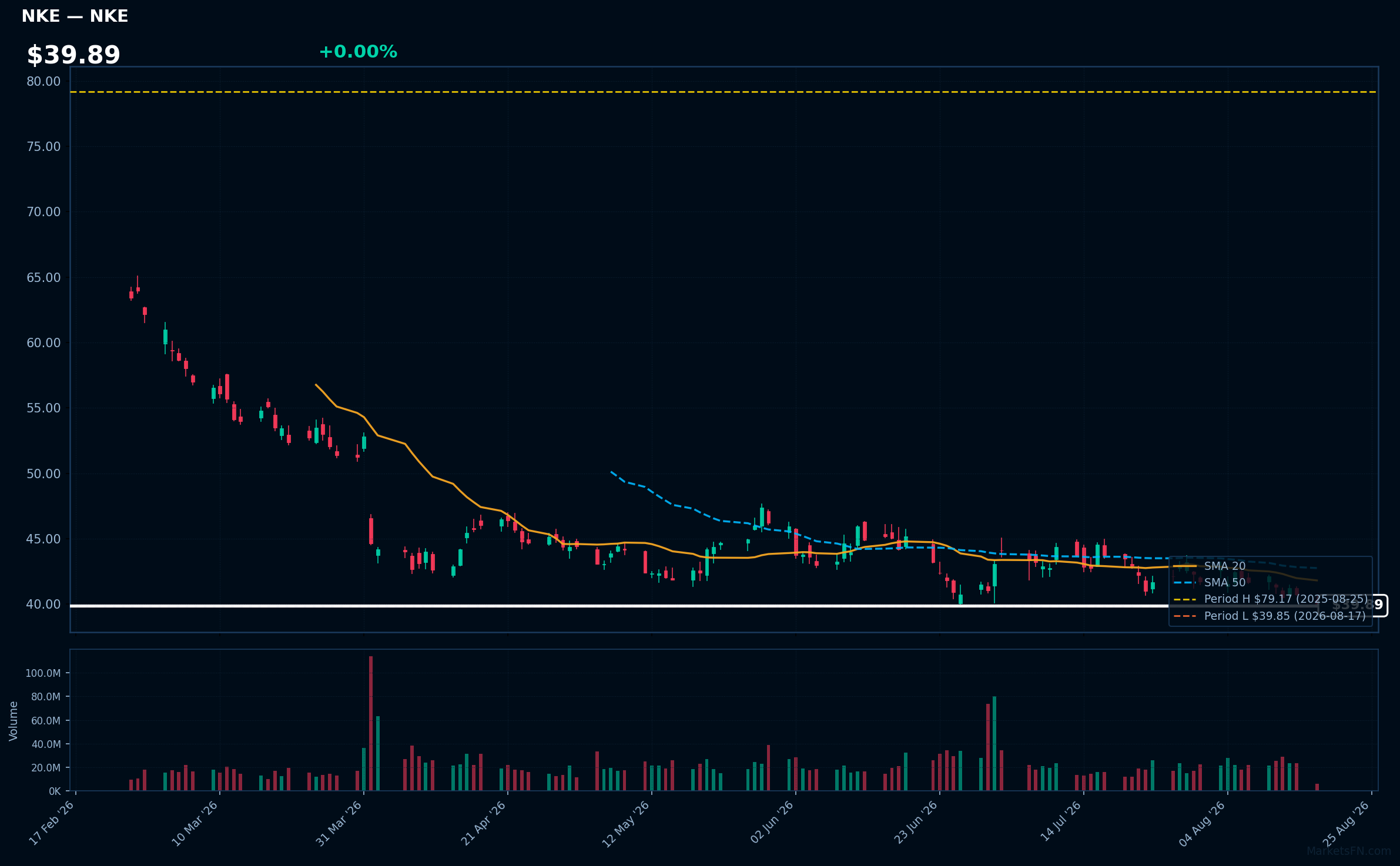Click the 04 Aug '26 date label
Screen dimensions: 1400x866
click(x=1203, y=823)
